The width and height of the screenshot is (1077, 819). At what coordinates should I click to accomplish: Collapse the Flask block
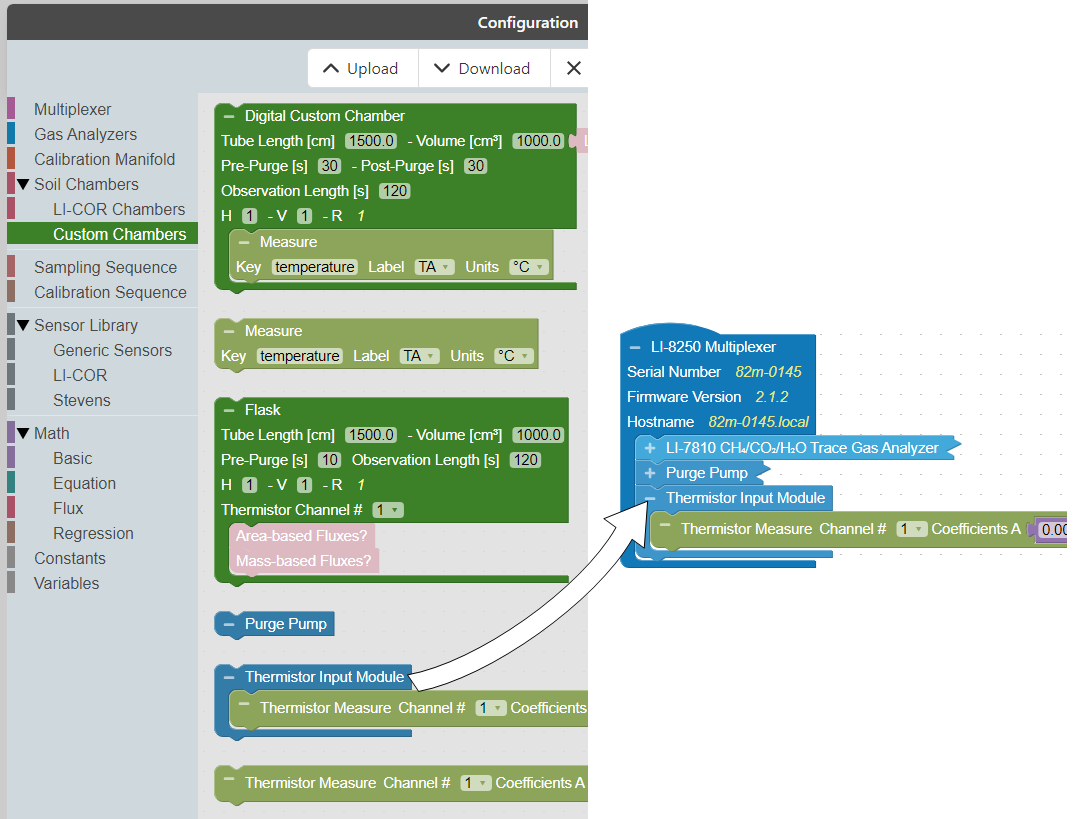pyautogui.click(x=229, y=410)
